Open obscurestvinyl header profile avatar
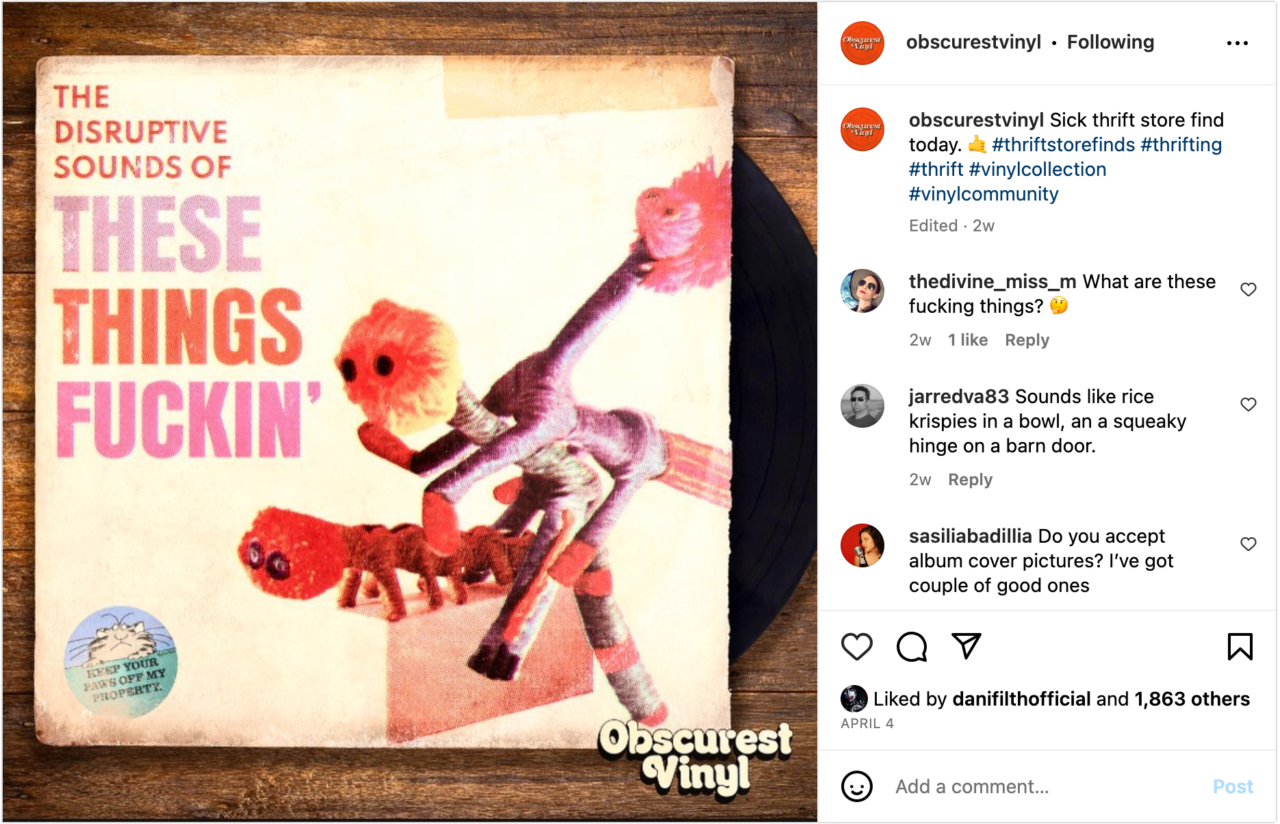 (x=862, y=43)
